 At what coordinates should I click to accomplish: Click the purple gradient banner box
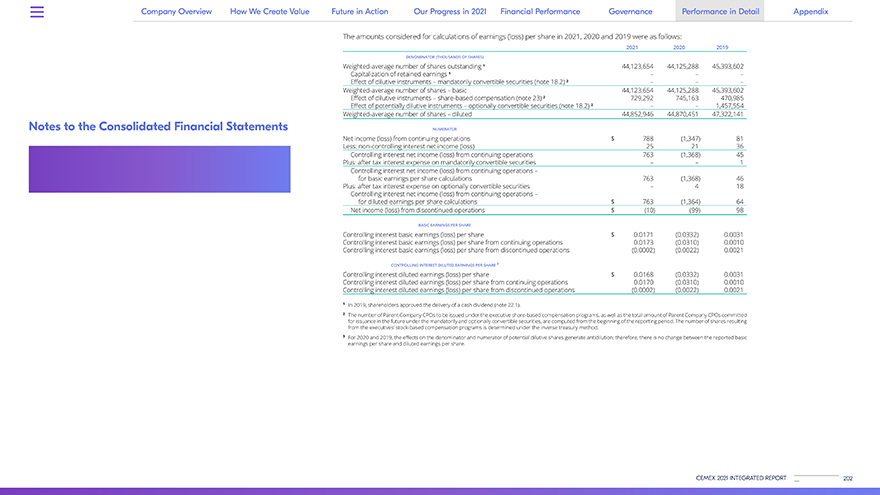(x=159, y=169)
